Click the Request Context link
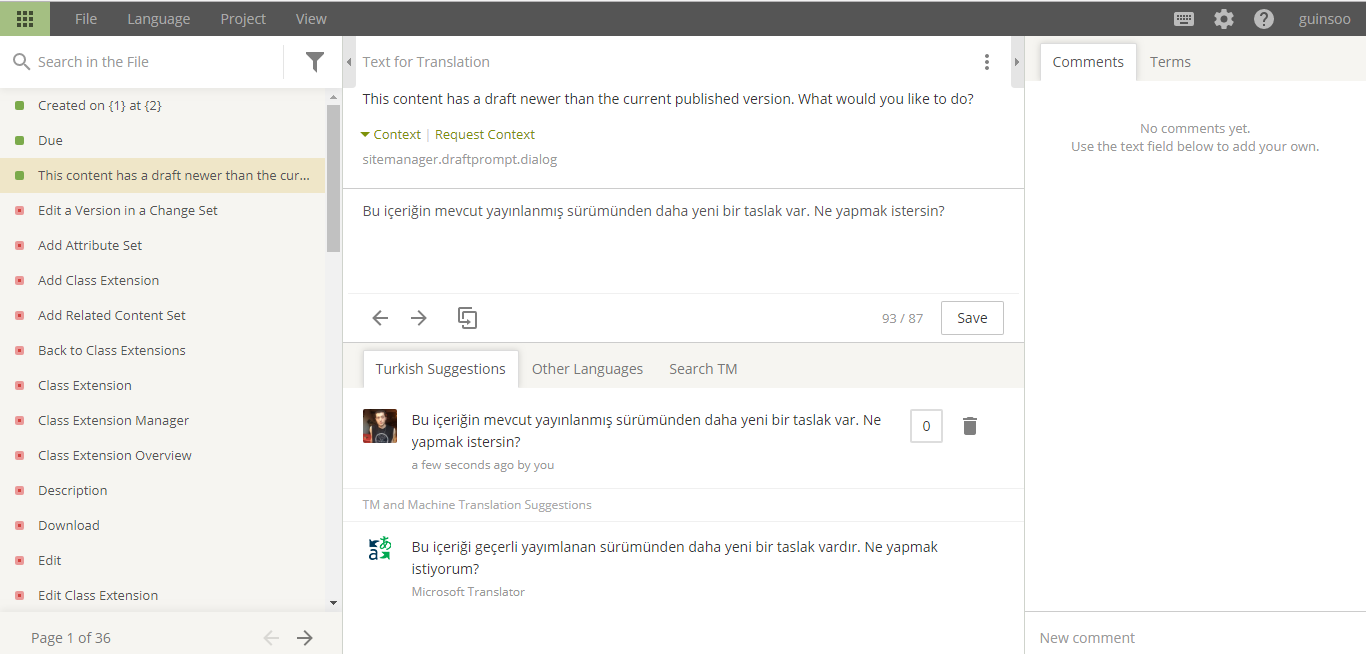Screen dimensions: 1366x654 485,134
